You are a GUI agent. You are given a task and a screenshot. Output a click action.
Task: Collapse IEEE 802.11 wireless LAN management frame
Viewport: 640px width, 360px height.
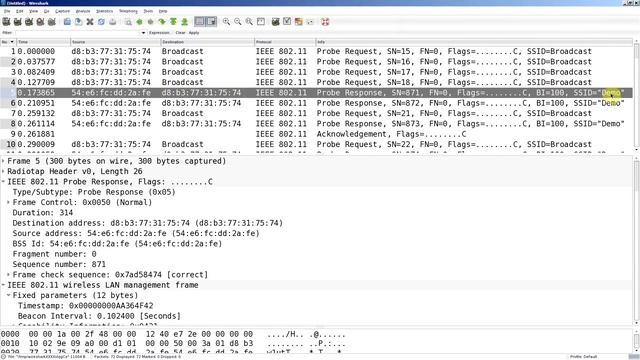[x=3, y=285]
